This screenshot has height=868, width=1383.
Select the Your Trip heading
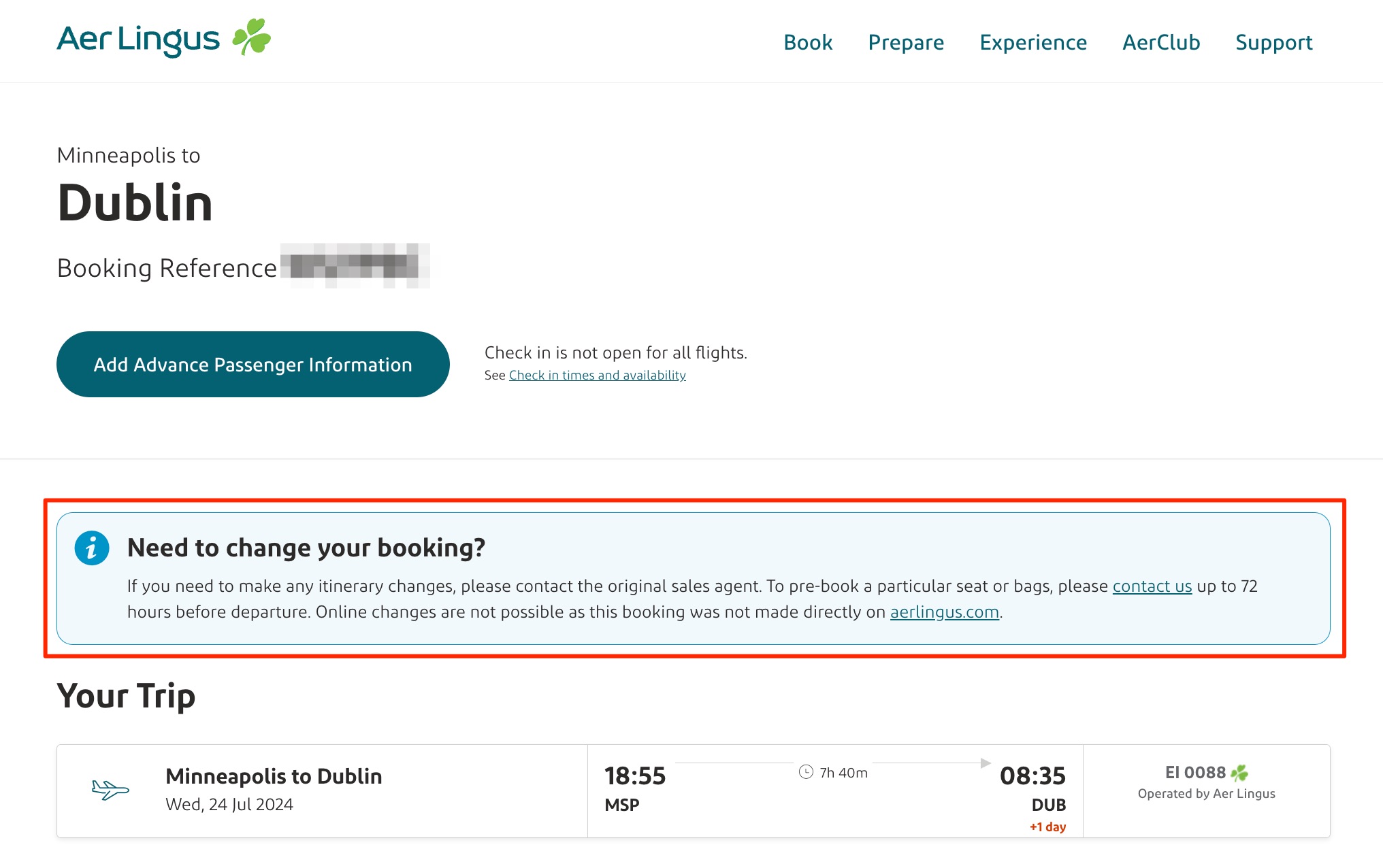[x=126, y=695]
